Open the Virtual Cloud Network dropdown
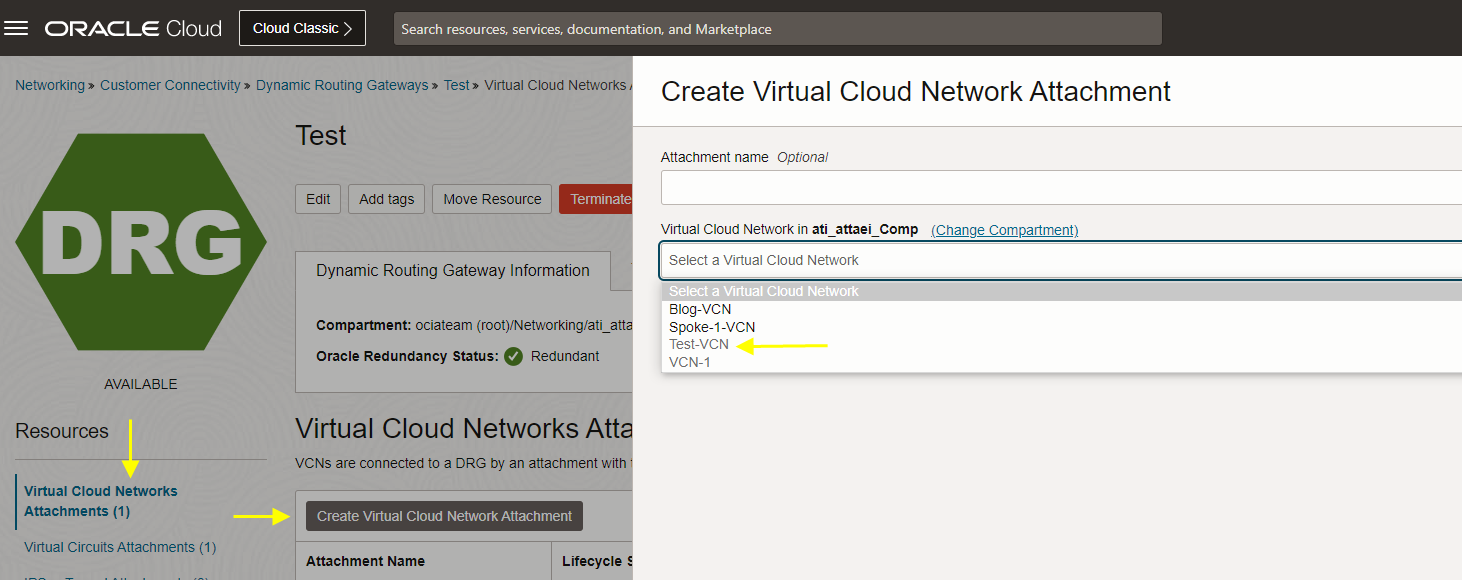 point(1060,260)
